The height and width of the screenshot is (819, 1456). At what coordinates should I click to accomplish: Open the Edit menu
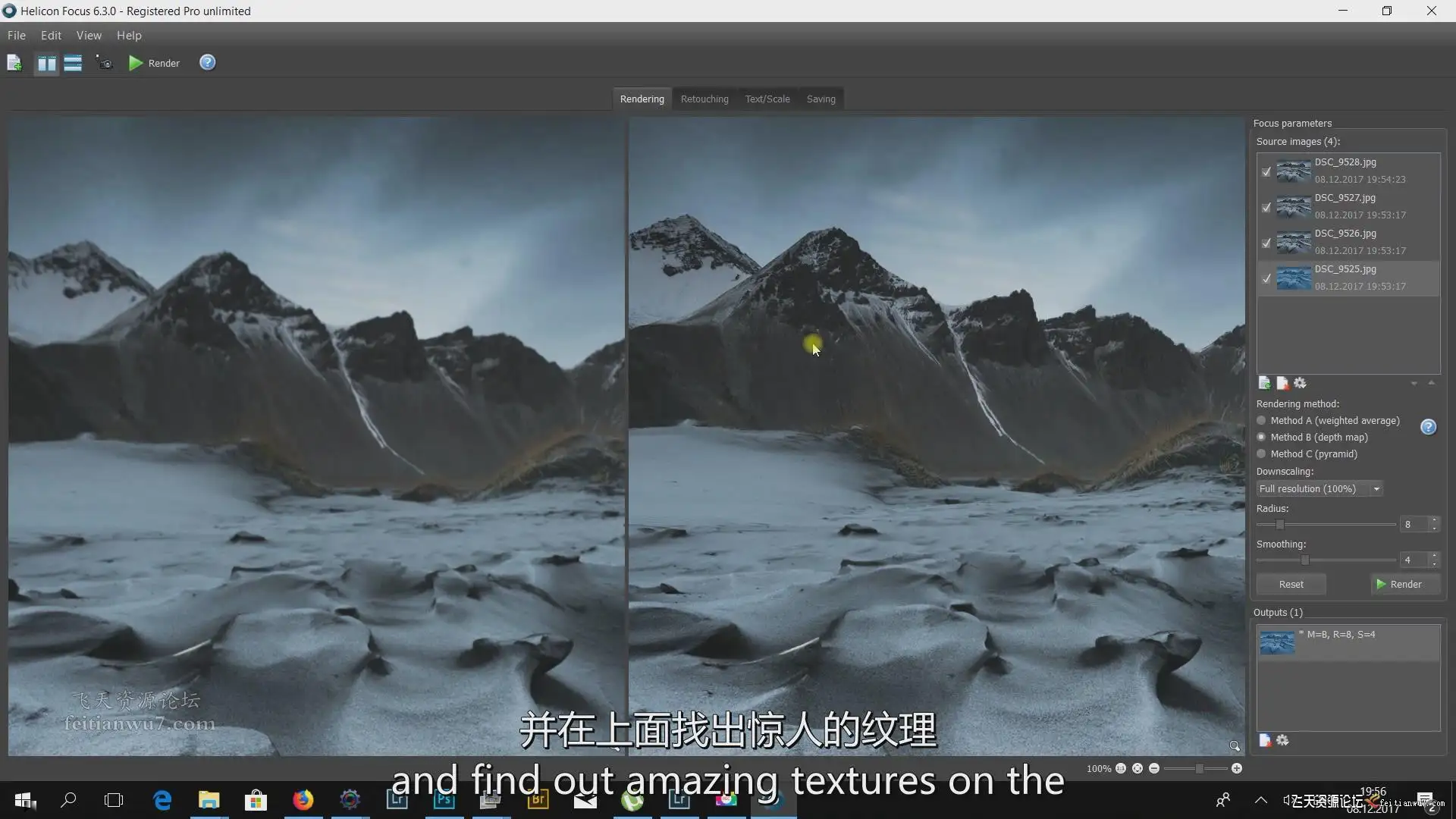pyautogui.click(x=51, y=36)
